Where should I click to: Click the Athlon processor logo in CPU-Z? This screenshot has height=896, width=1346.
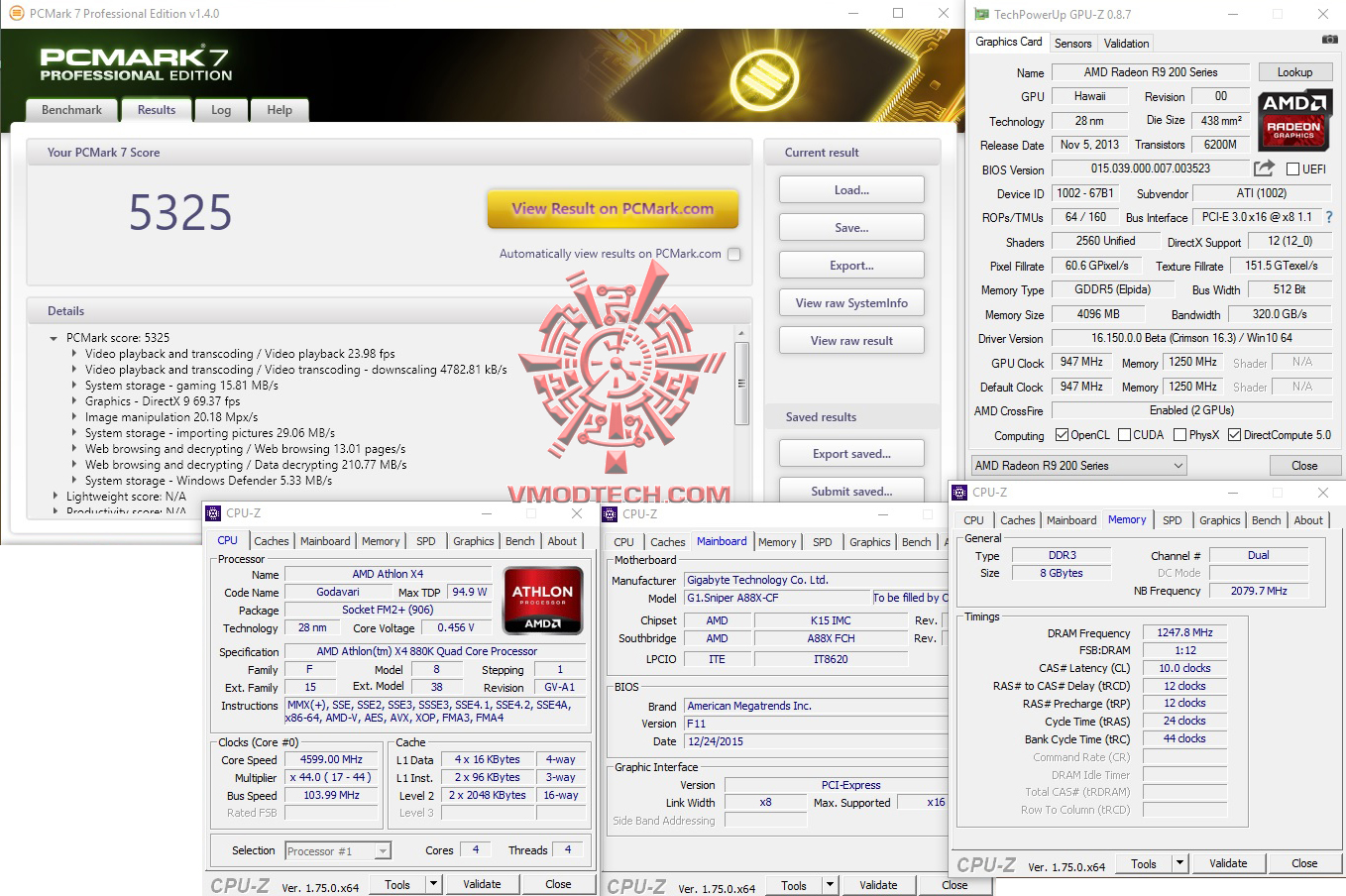click(x=542, y=600)
